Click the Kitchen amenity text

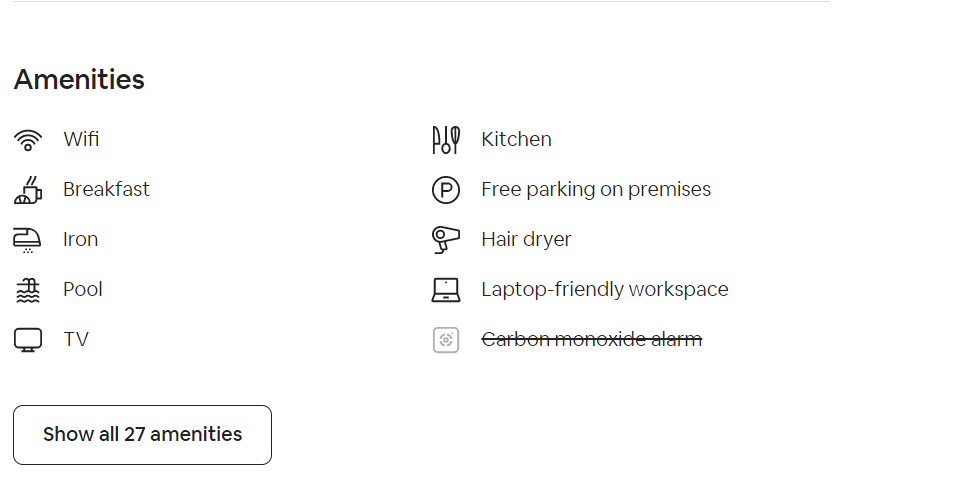516,139
